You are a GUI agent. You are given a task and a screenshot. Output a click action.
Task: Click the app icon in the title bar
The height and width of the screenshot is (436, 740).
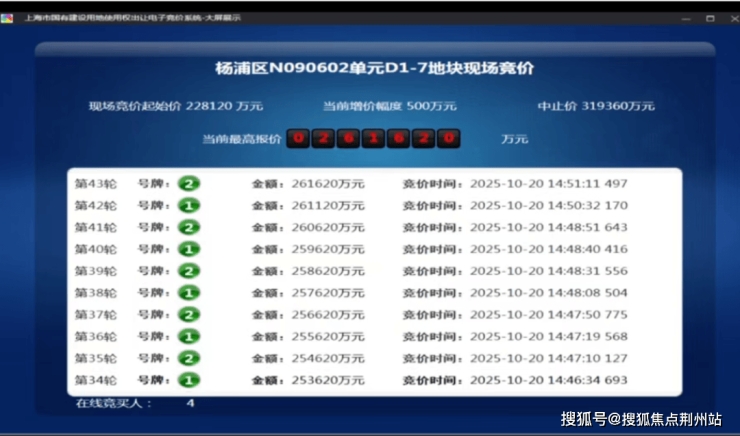pyautogui.click(x=8, y=18)
